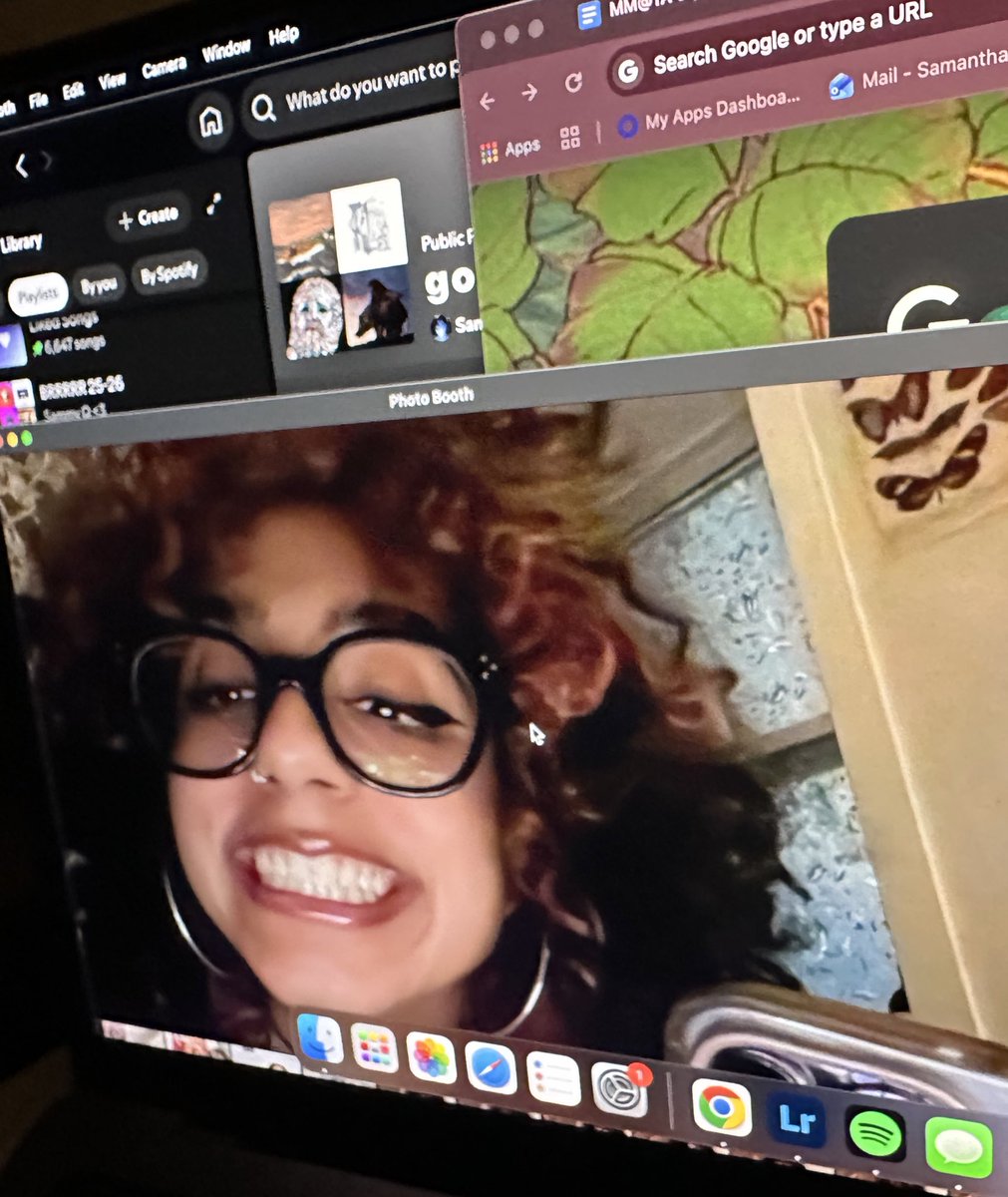
Task: Reload the page in Chrome
Action: (x=573, y=83)
